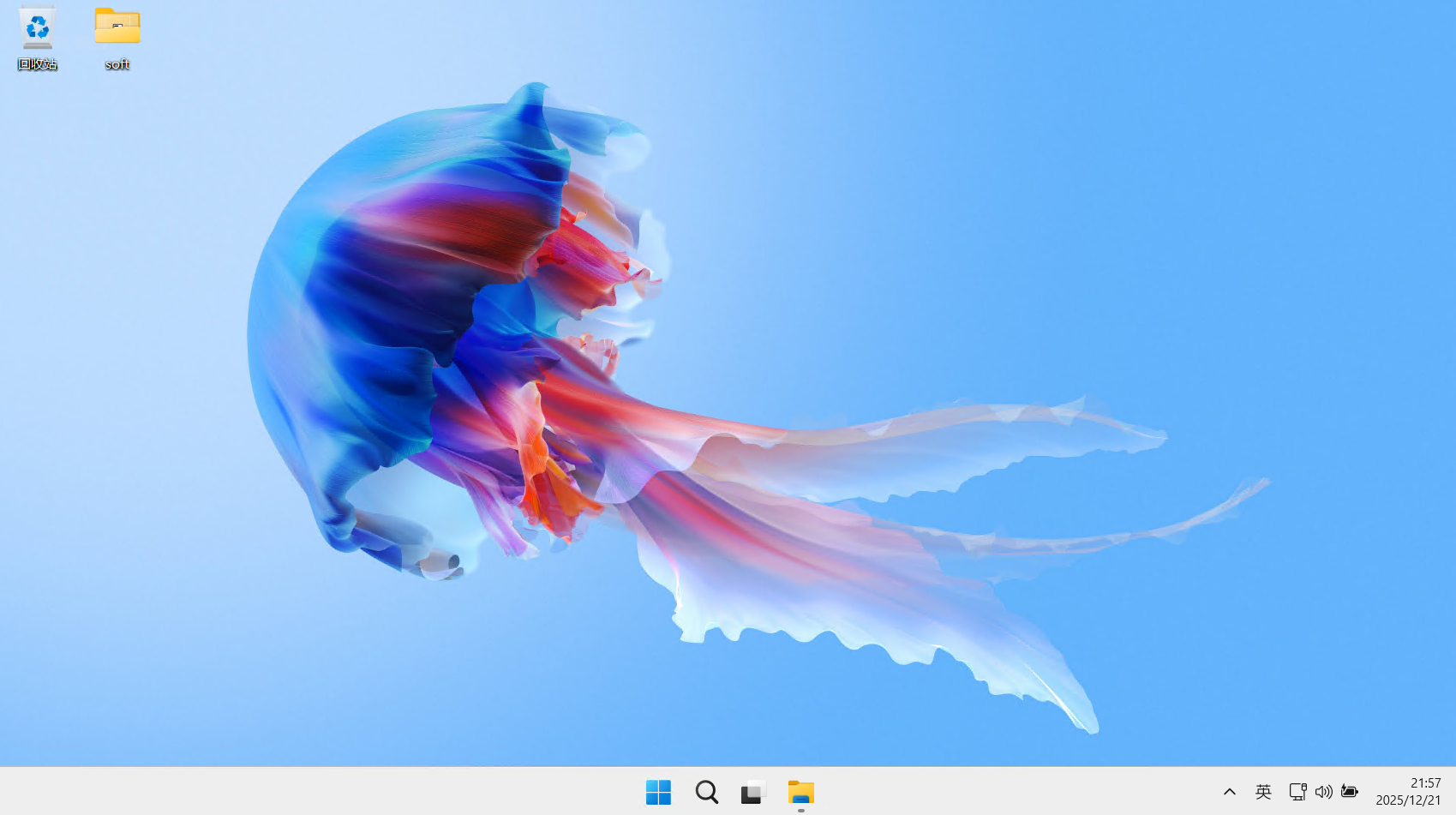This screenshot has width=1456, height=815.
Task: Click Show Desktop at taskbar's far-right edge
Action: click(x=1453, y=792)
